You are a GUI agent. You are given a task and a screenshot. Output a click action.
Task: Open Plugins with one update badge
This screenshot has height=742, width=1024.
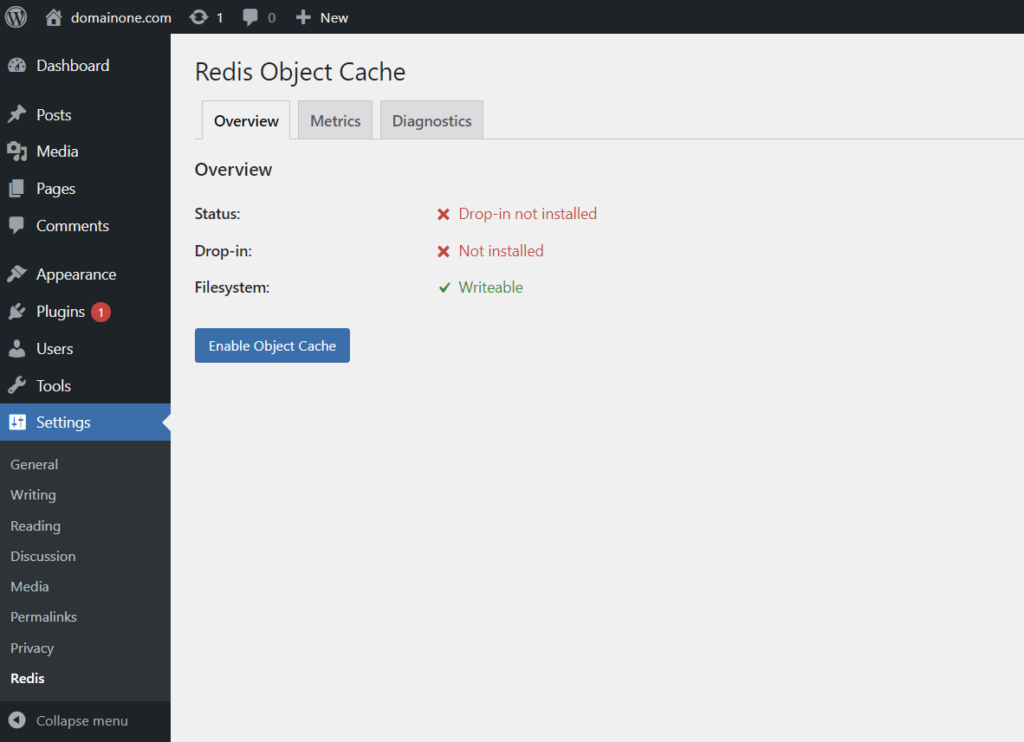click(61, 312)
